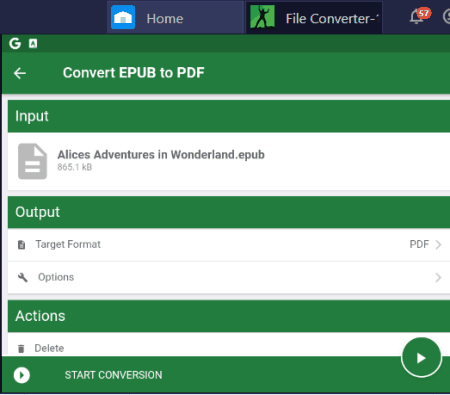Click the Delete action label
Image resolution: width=450 pixels, height=395 pixels.
click(49, 348)
